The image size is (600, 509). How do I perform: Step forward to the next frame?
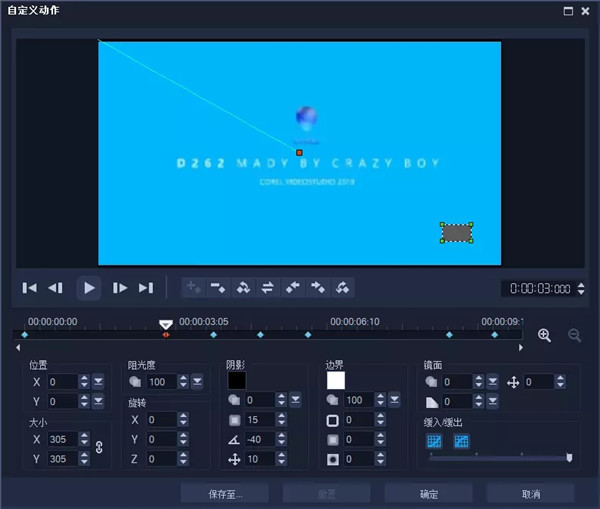120,288
